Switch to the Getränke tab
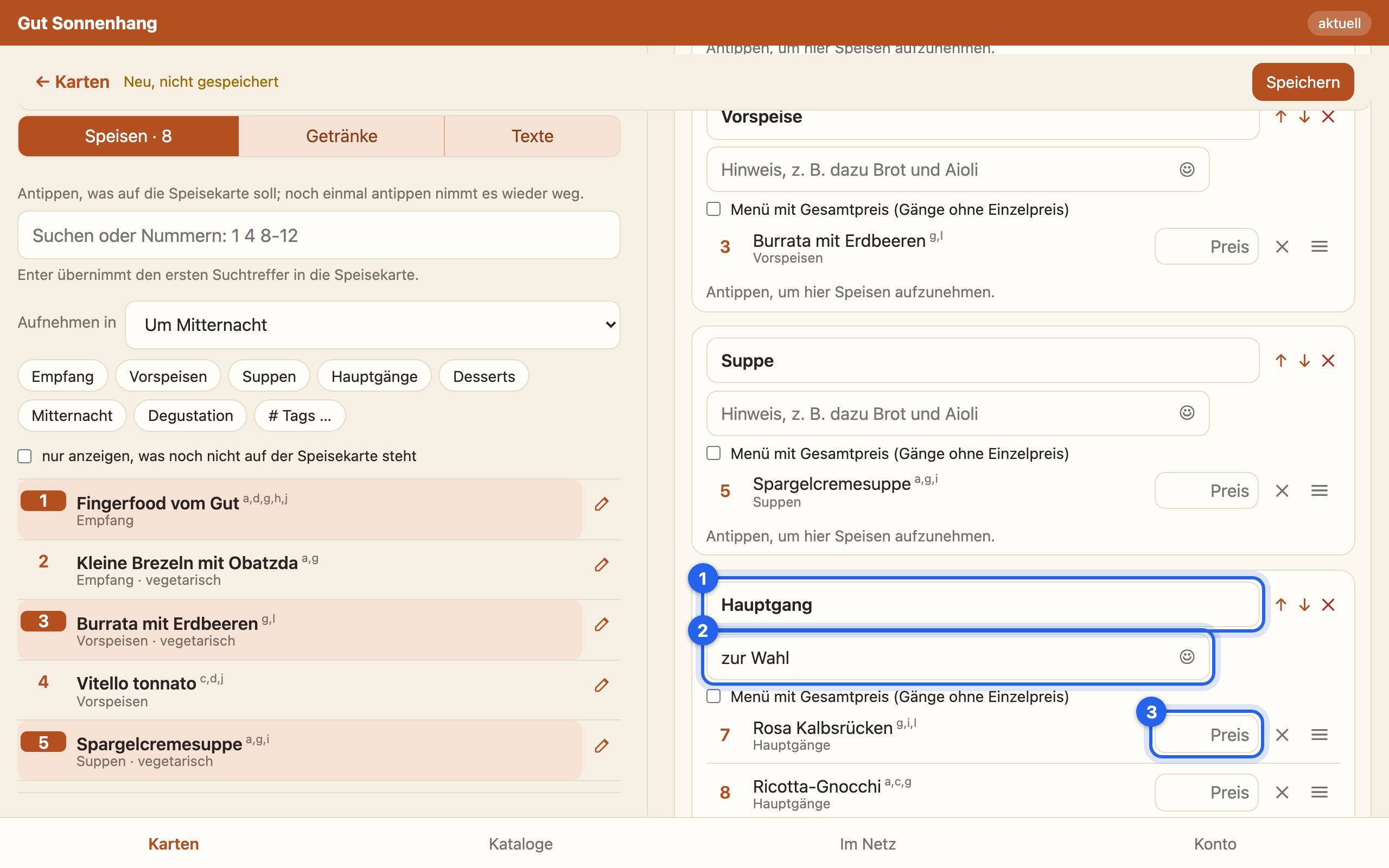This screenshot has width=1389, height=868. (x=341, y=136)
